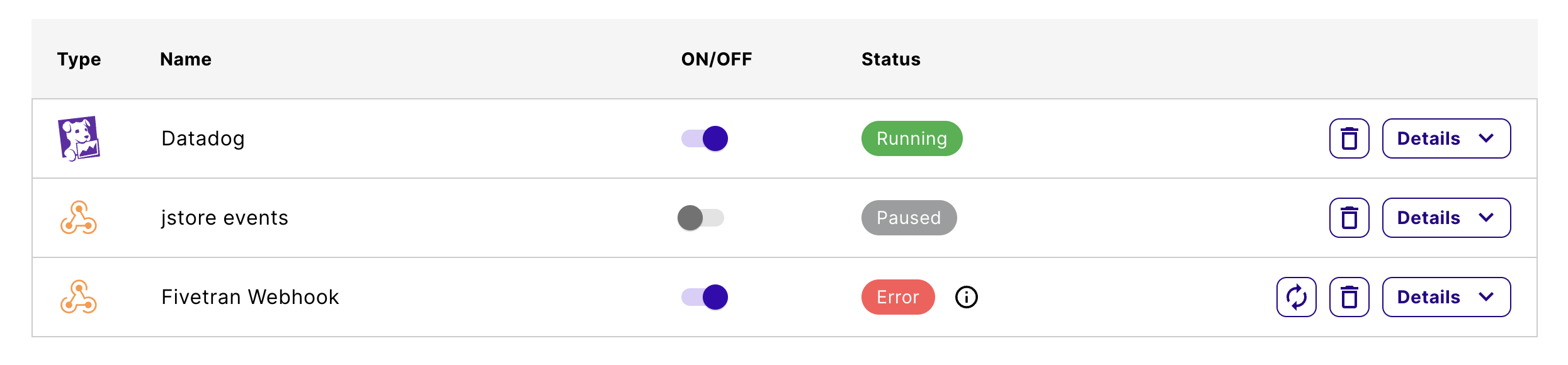Expand Details for Datadog

[x=1446, y=138]
